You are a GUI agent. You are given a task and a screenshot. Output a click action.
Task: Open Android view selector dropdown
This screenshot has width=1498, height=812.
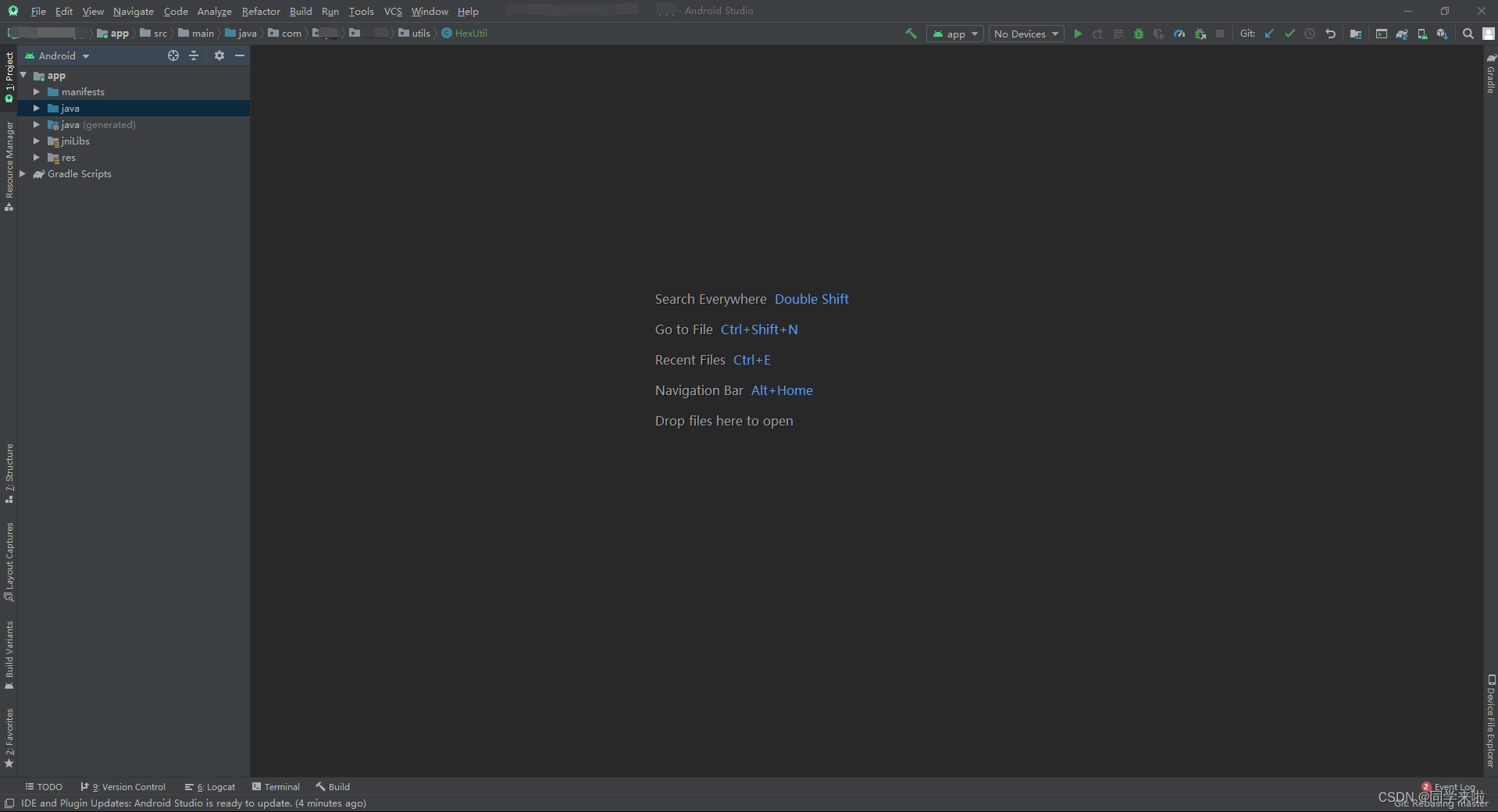[x=58, y=56]
